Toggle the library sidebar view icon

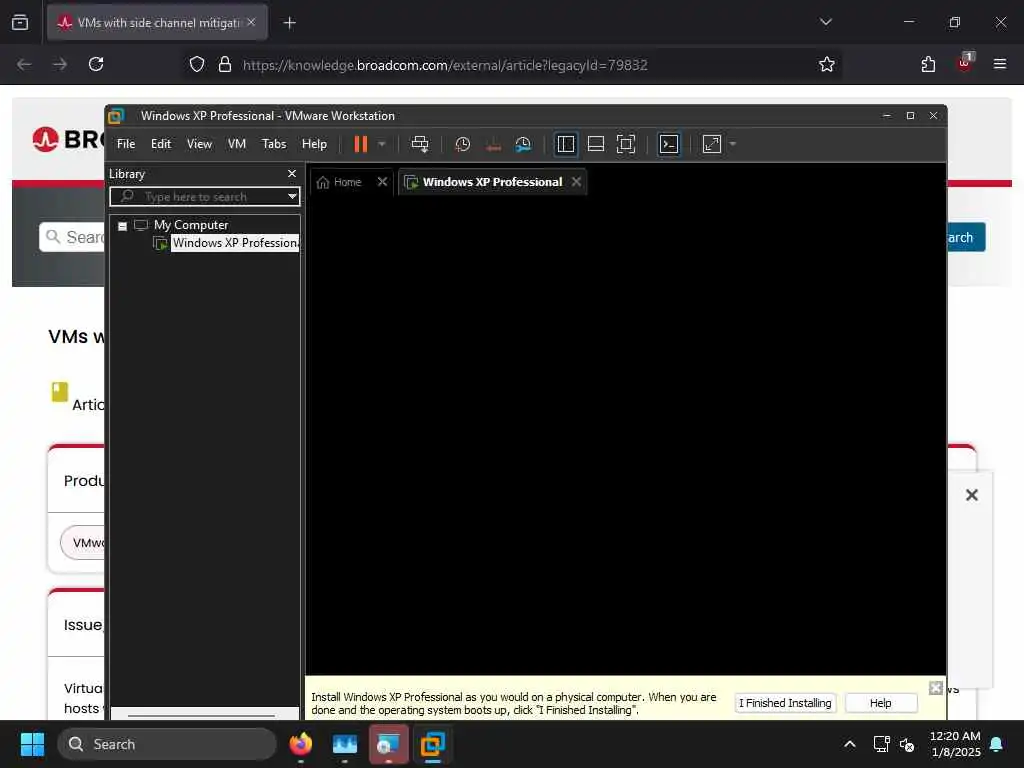pyautogui.click(x=566, y=144)
